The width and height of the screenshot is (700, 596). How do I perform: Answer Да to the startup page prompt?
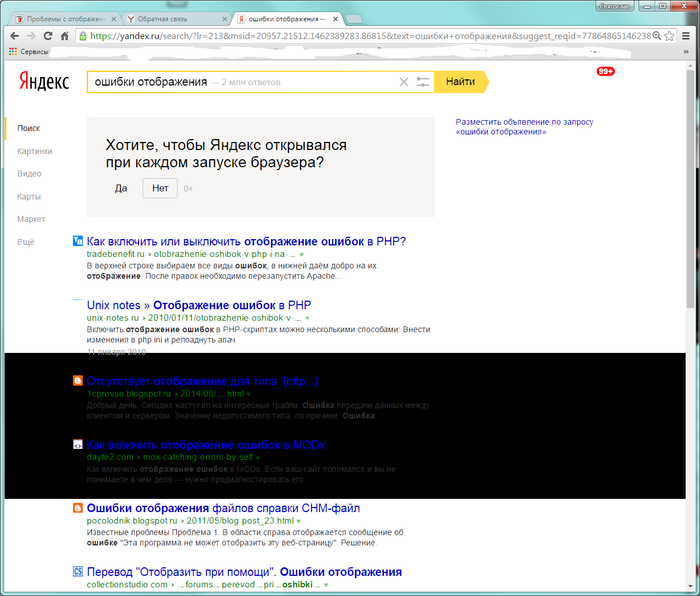(121, 188)
